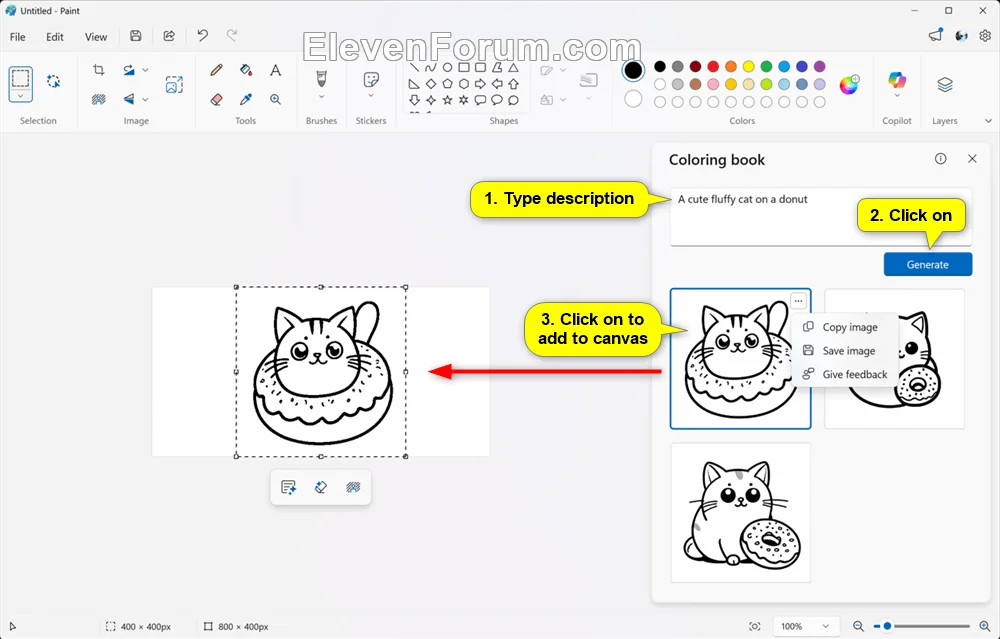Select the five-point star shape

click(x=448, y=100)
